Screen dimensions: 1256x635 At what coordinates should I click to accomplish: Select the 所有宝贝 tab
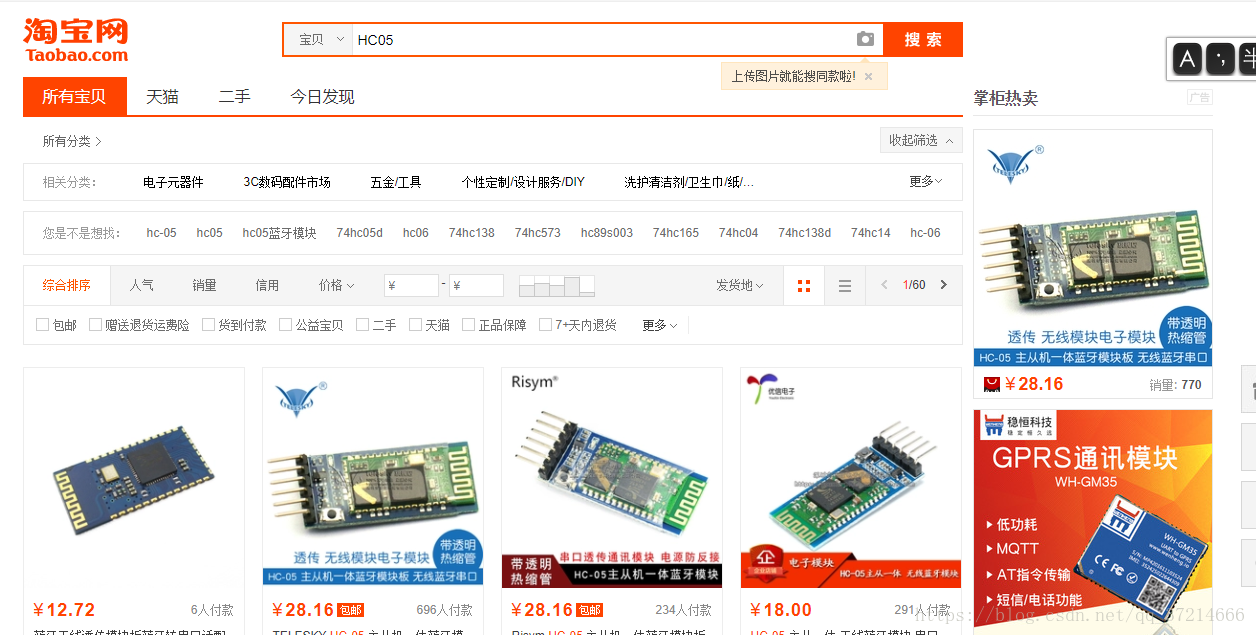(75, 97)
